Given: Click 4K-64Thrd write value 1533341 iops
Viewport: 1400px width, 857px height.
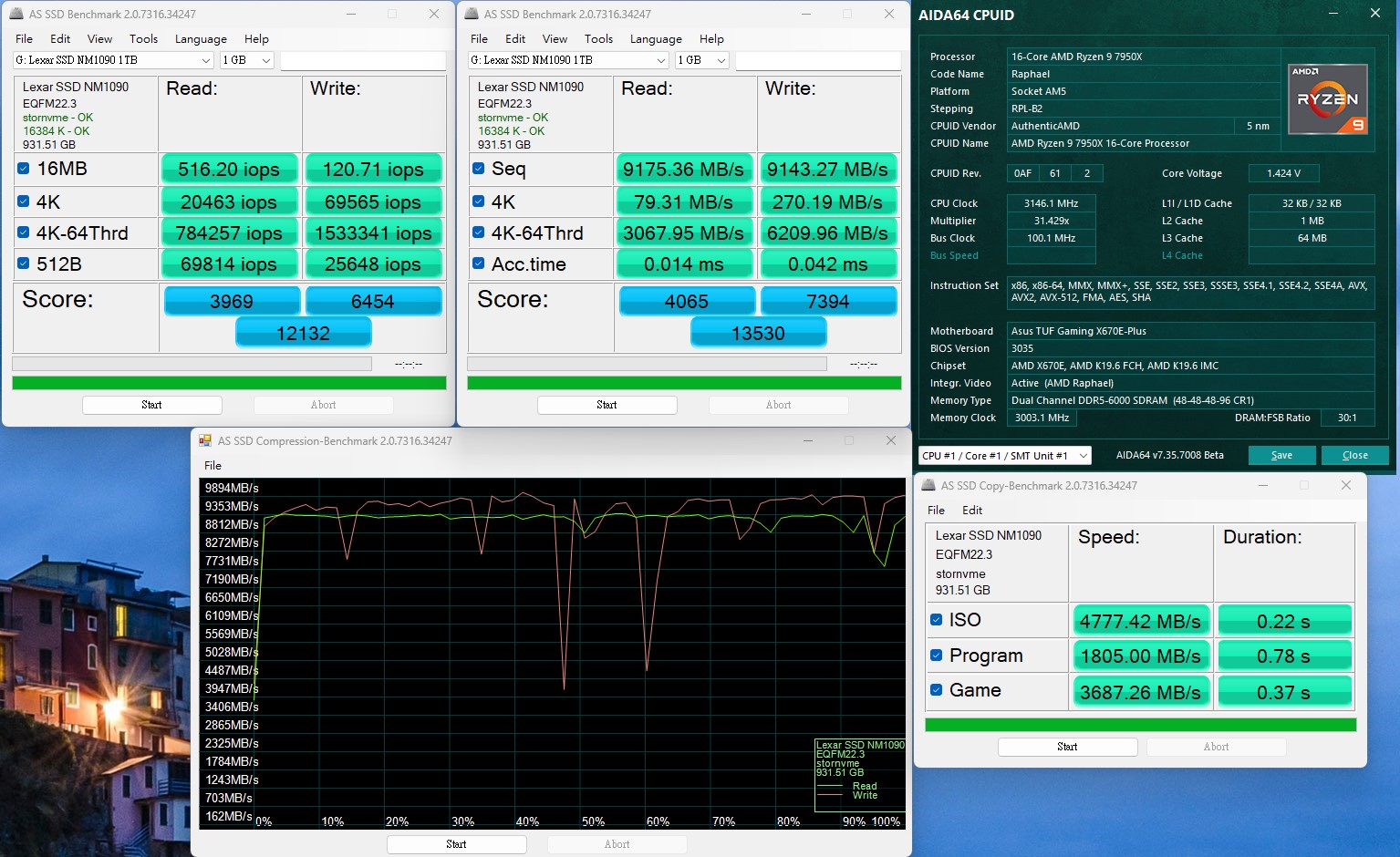Looking at the screenshot, I should point(373,232).
